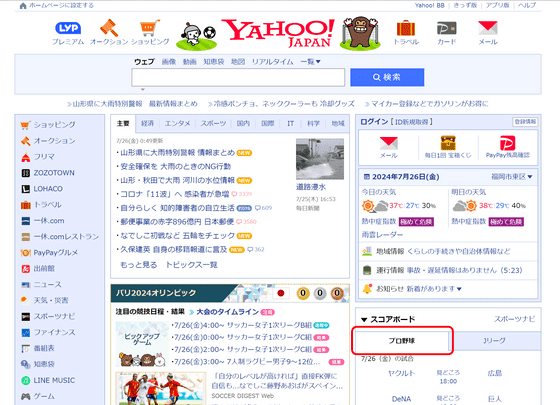Switch to the プロ野球 scoreboard tab
Image resolution: width=560 pixels, height=405 pixels.
[402, 341]
